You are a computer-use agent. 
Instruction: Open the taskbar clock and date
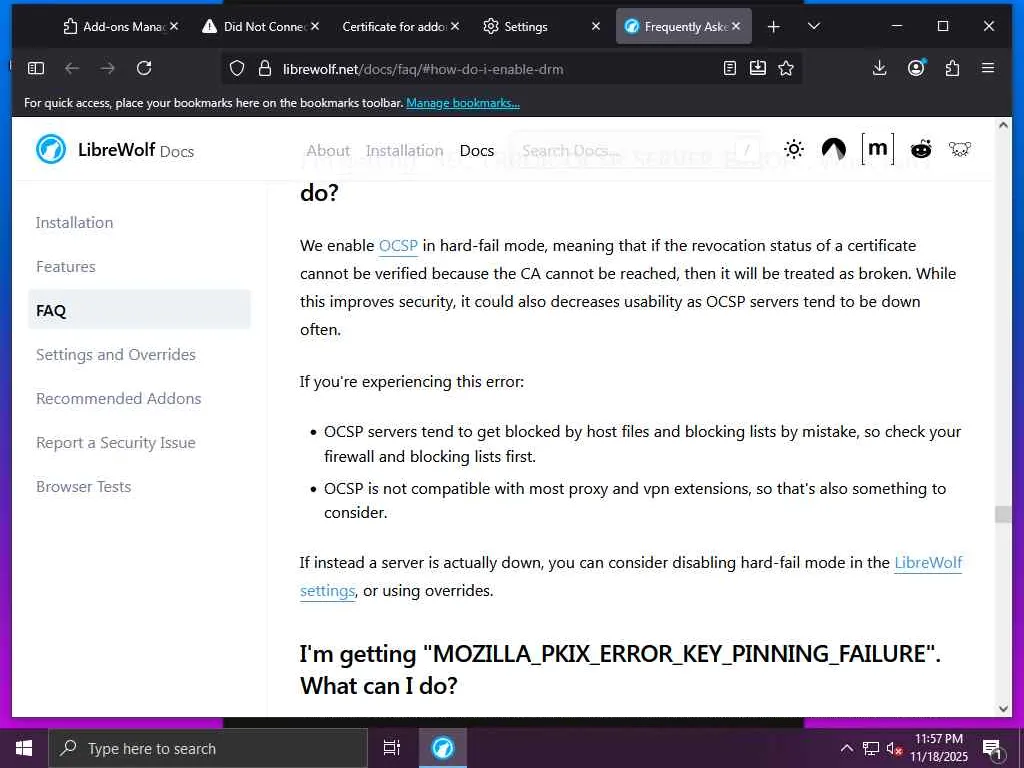click(x=939, y=748)
